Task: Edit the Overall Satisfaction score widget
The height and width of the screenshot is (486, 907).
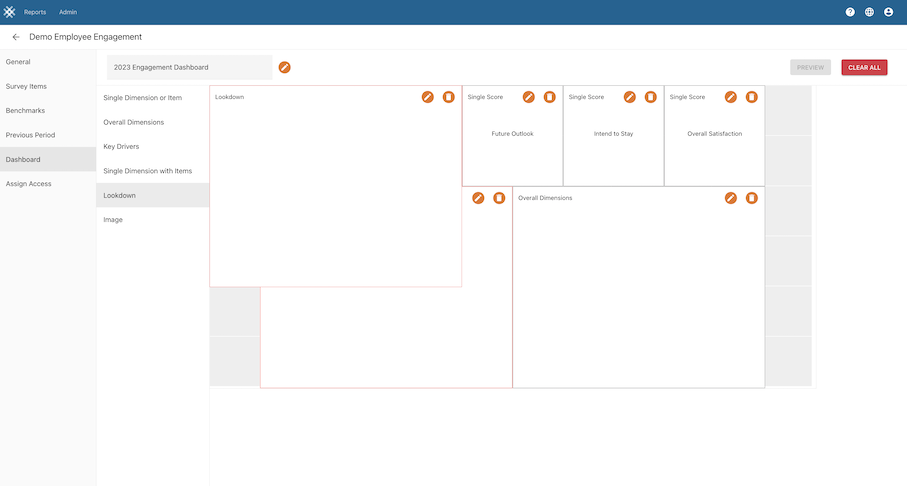Action: click(x=731, y=97)
